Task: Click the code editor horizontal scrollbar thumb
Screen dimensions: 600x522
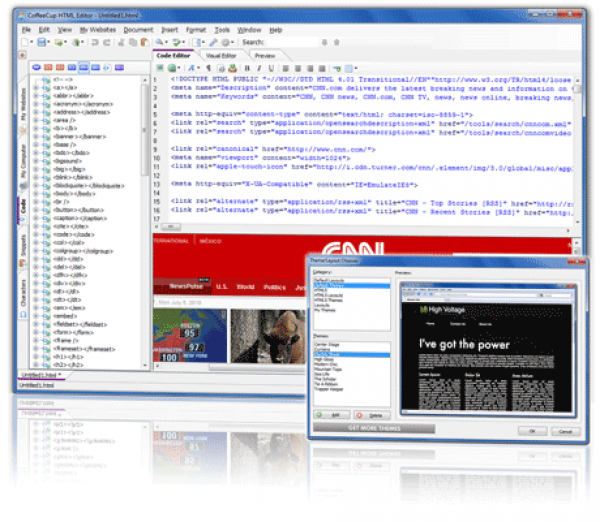Action: click(171, 227)
